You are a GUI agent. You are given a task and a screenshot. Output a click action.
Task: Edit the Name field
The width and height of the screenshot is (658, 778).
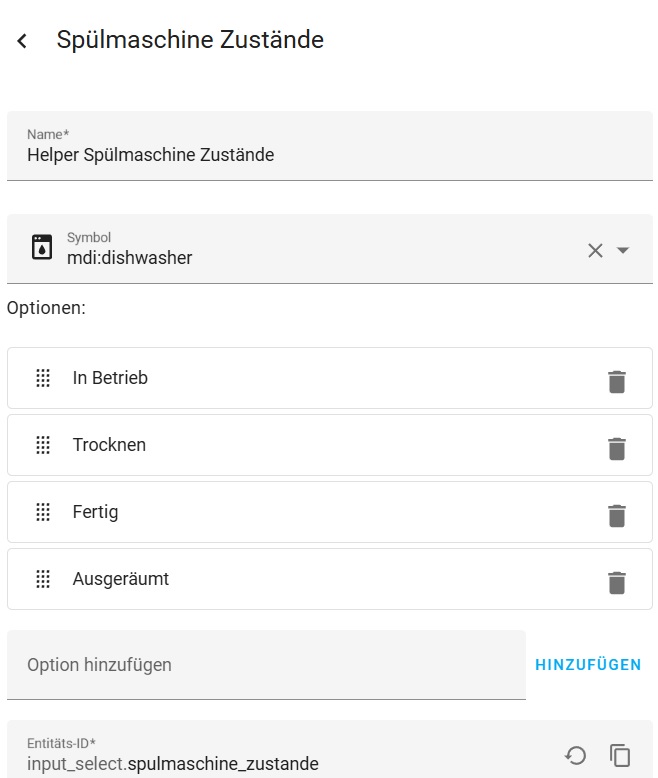click(x=330, y=155)
